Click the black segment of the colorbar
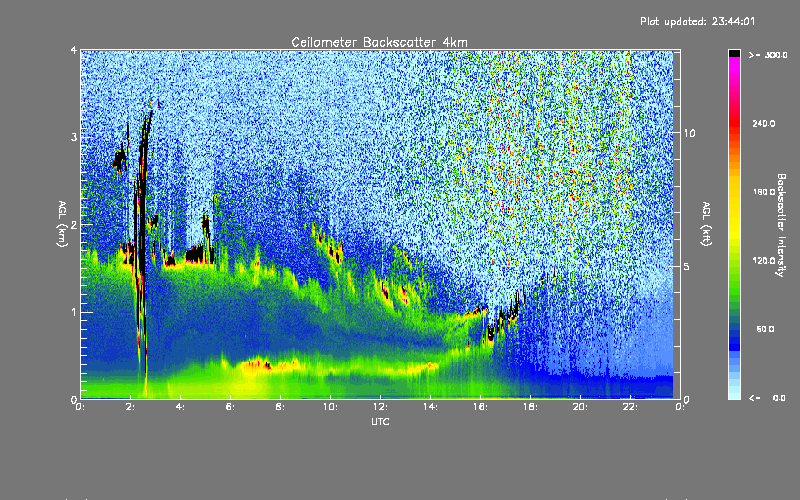The width and height of the screenshot is (800, 500). (734, 53)
